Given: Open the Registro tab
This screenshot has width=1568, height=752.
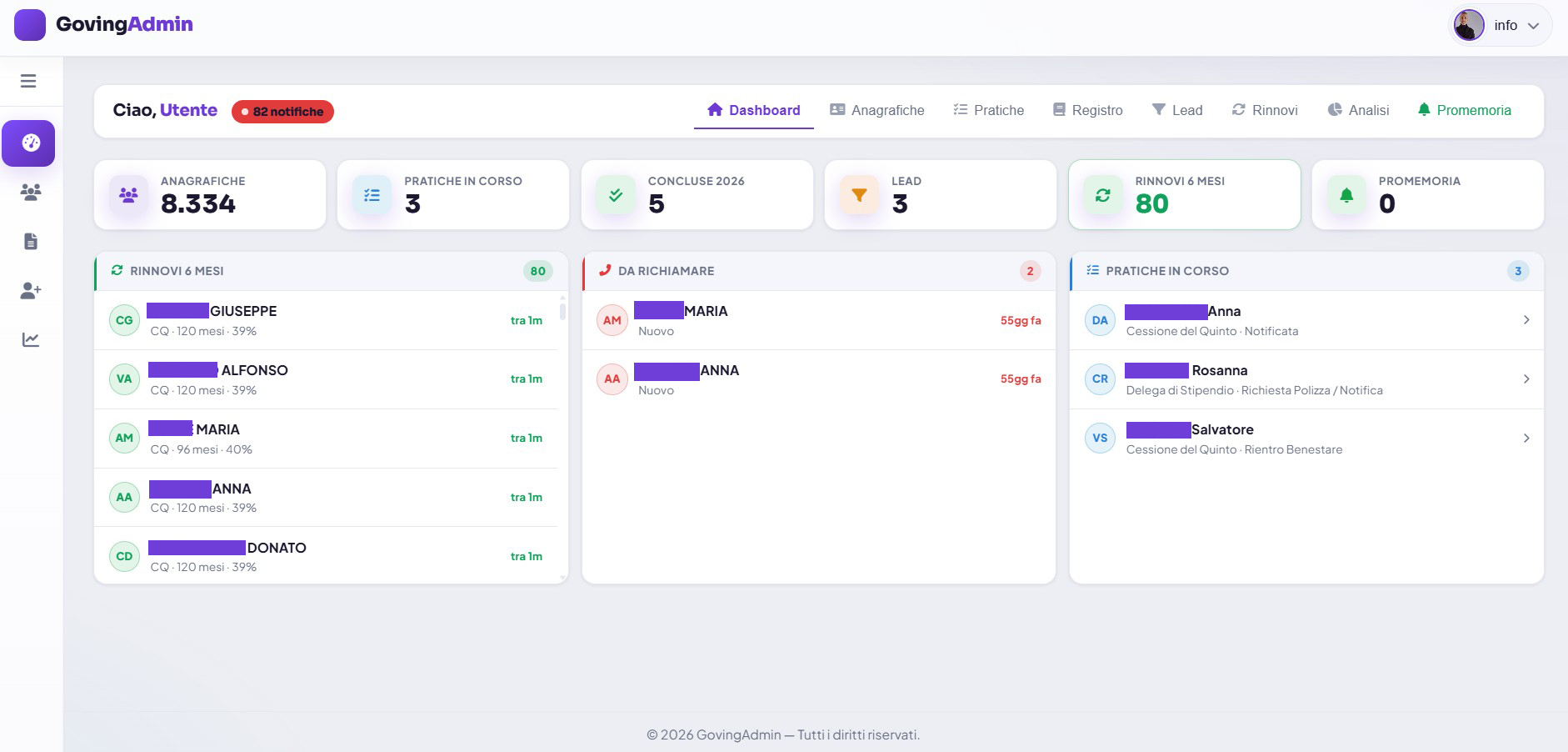Looking at the screenshot, I should [1087, 110].
